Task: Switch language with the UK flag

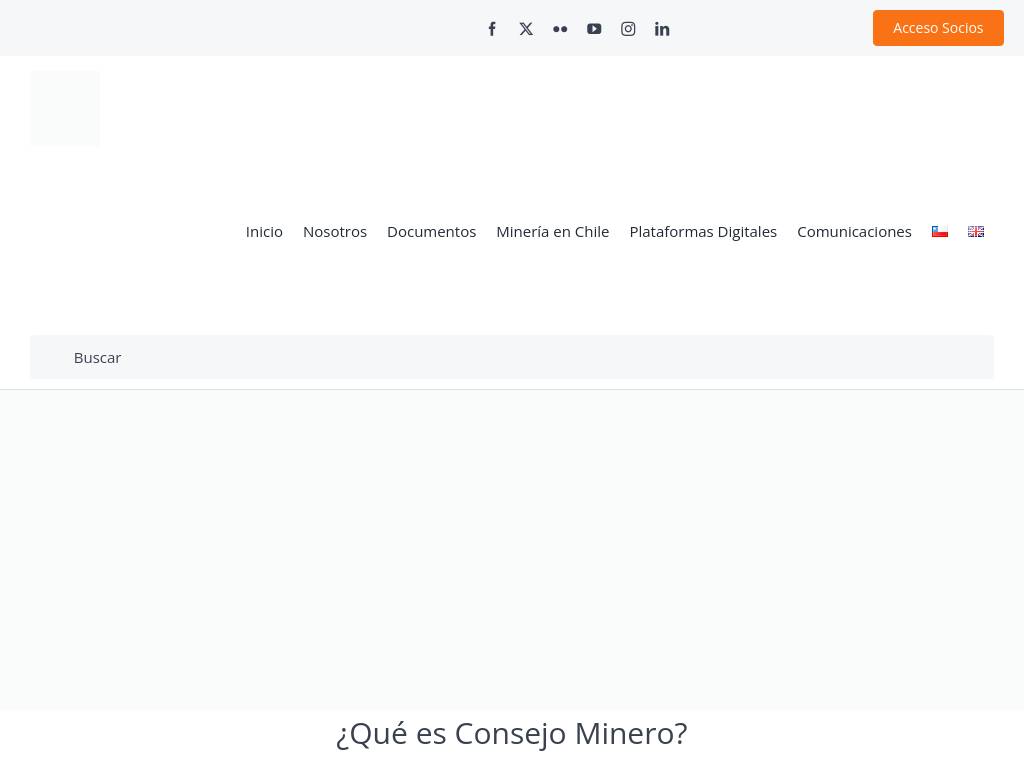Action: click(976, 231)
